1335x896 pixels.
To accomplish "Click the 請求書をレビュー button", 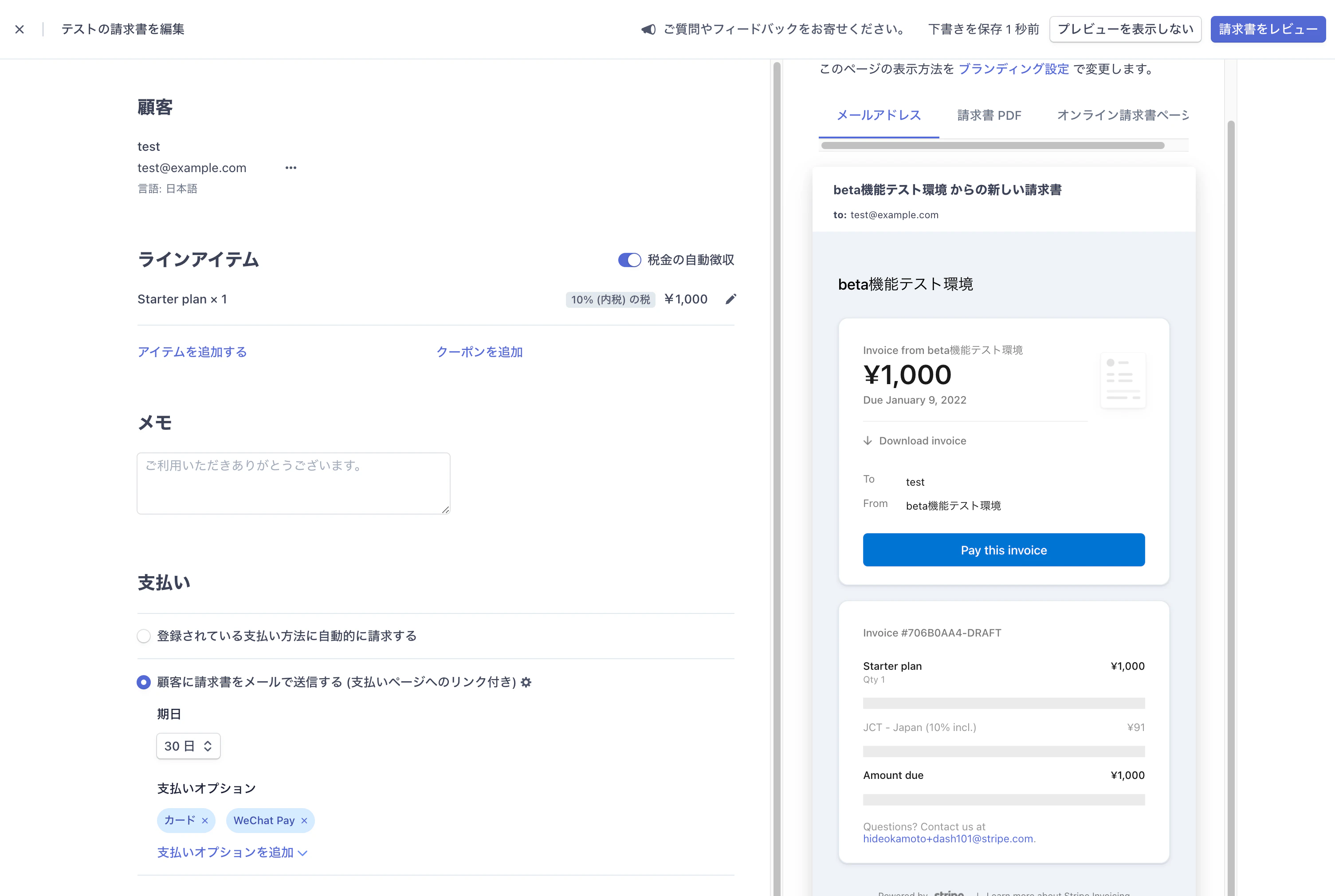I will 1268,29.
